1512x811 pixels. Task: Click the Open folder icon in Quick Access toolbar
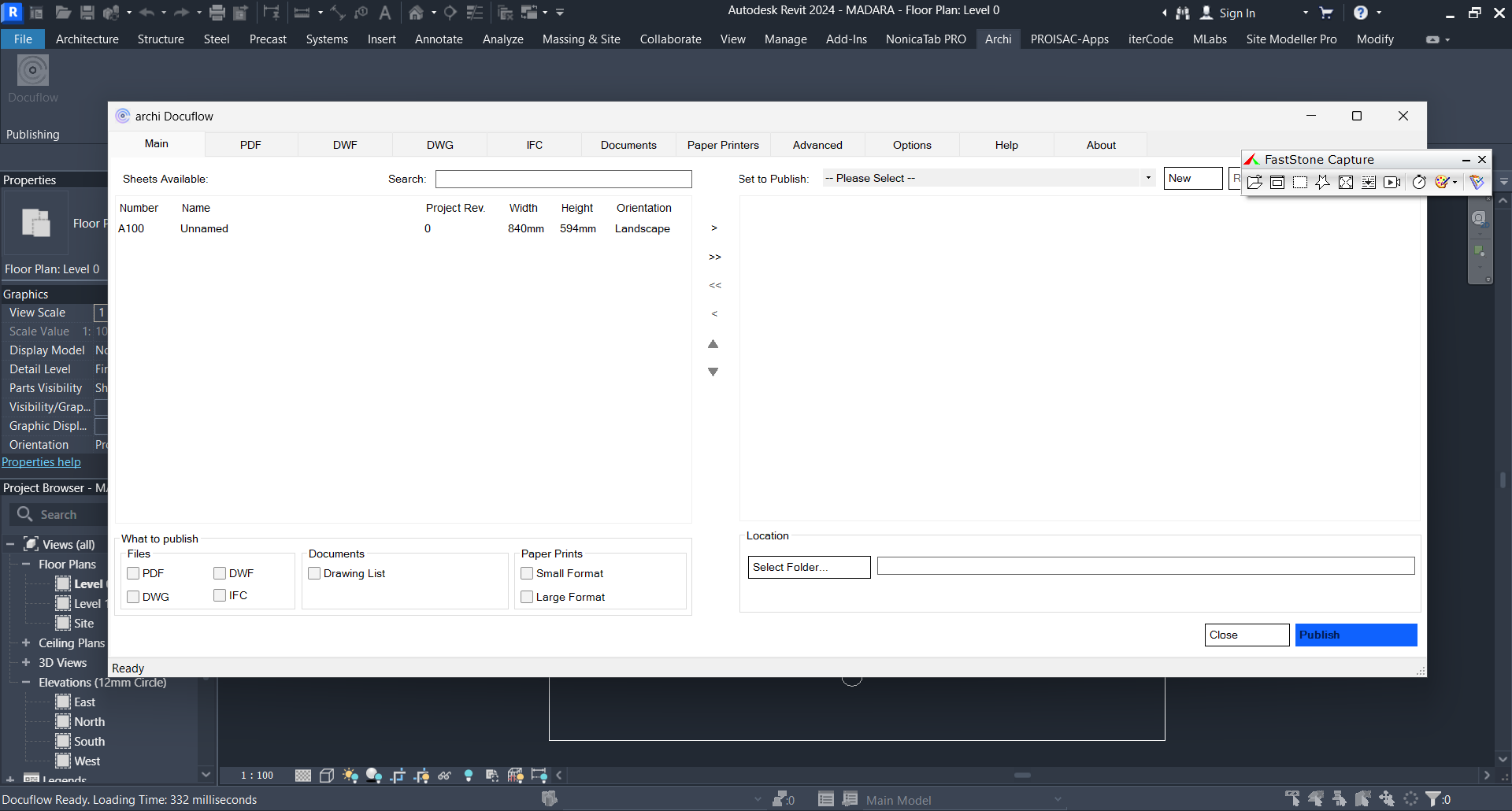[63, 13]
